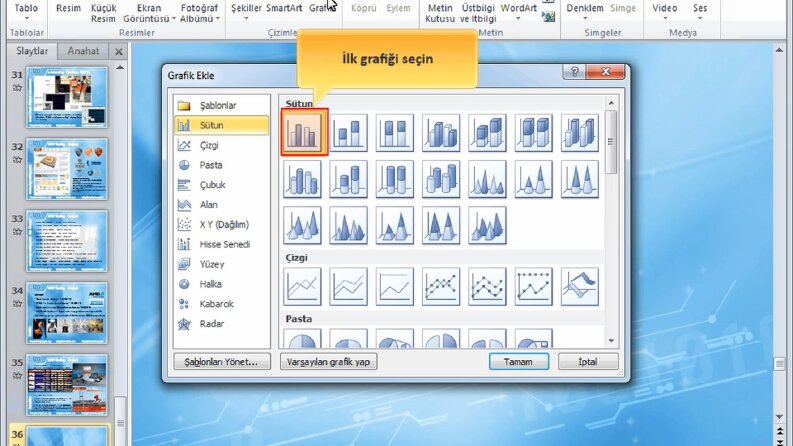This screenshot has height=446, width=793.
Task: Choose the 3-D column chart
Action: point(580,132)
